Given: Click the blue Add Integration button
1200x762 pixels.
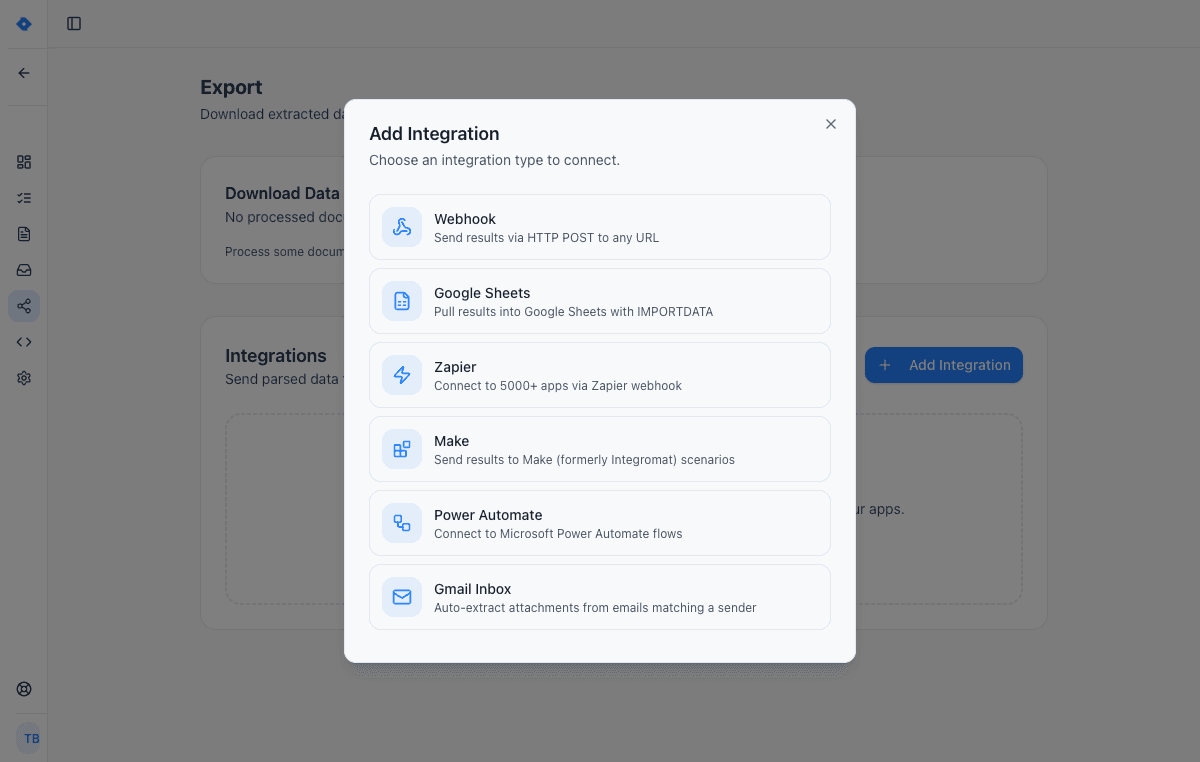Looking at the screenshot, I should (943, 365).
